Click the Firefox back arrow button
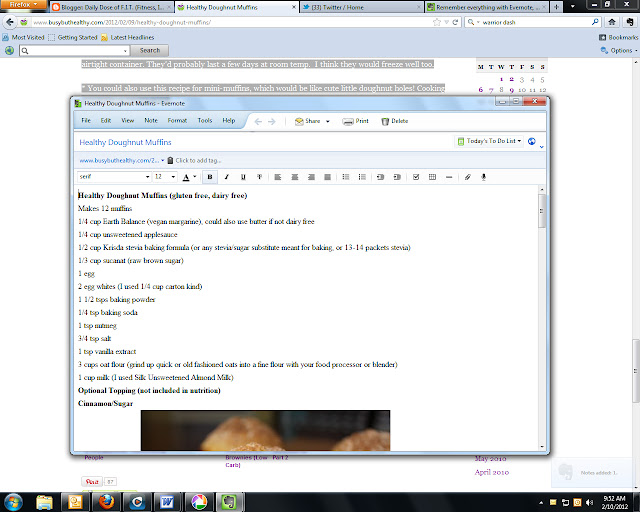Viewport: 640px width, 512px height. tap(10, 22)
